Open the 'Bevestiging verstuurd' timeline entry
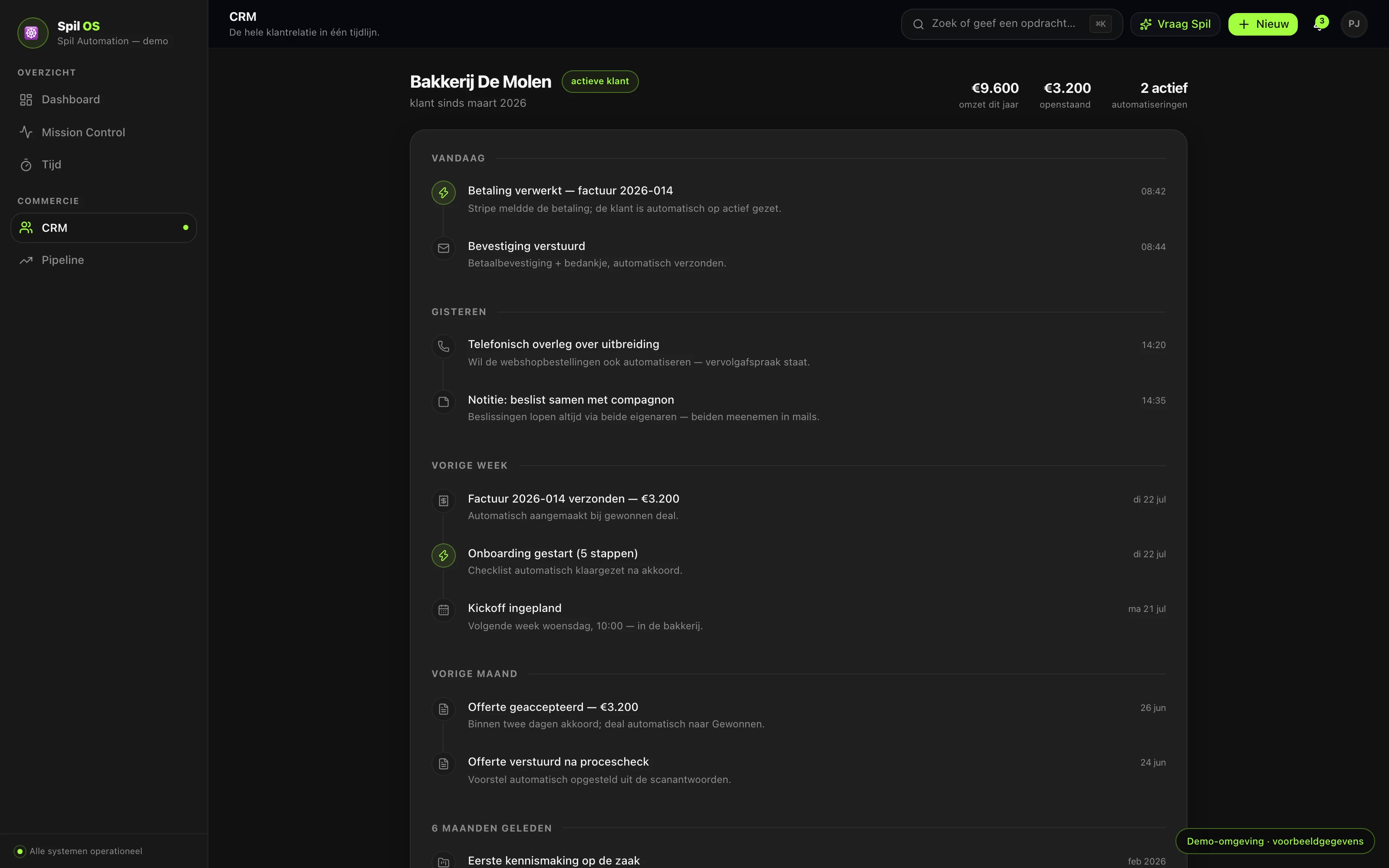 pyautogui.click(x=798, y=254)
